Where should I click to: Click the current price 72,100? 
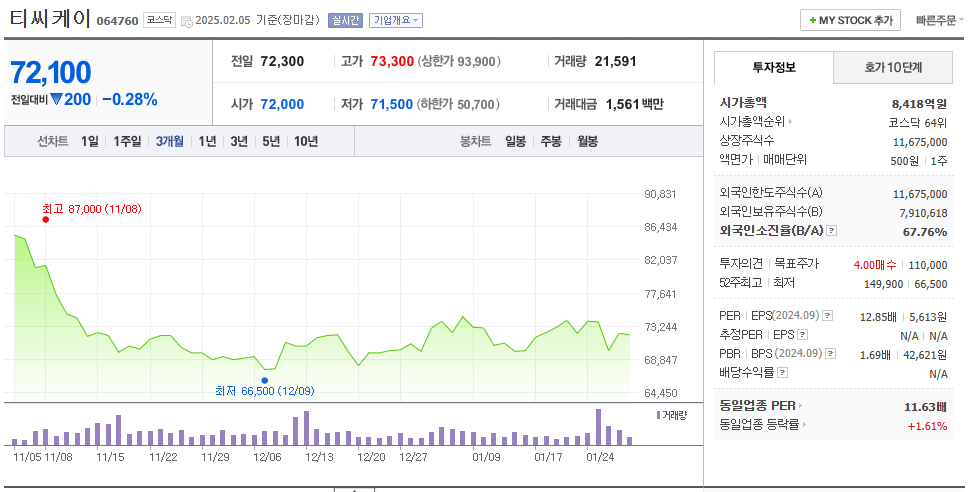pyautogui.click(x=51, y=73)
